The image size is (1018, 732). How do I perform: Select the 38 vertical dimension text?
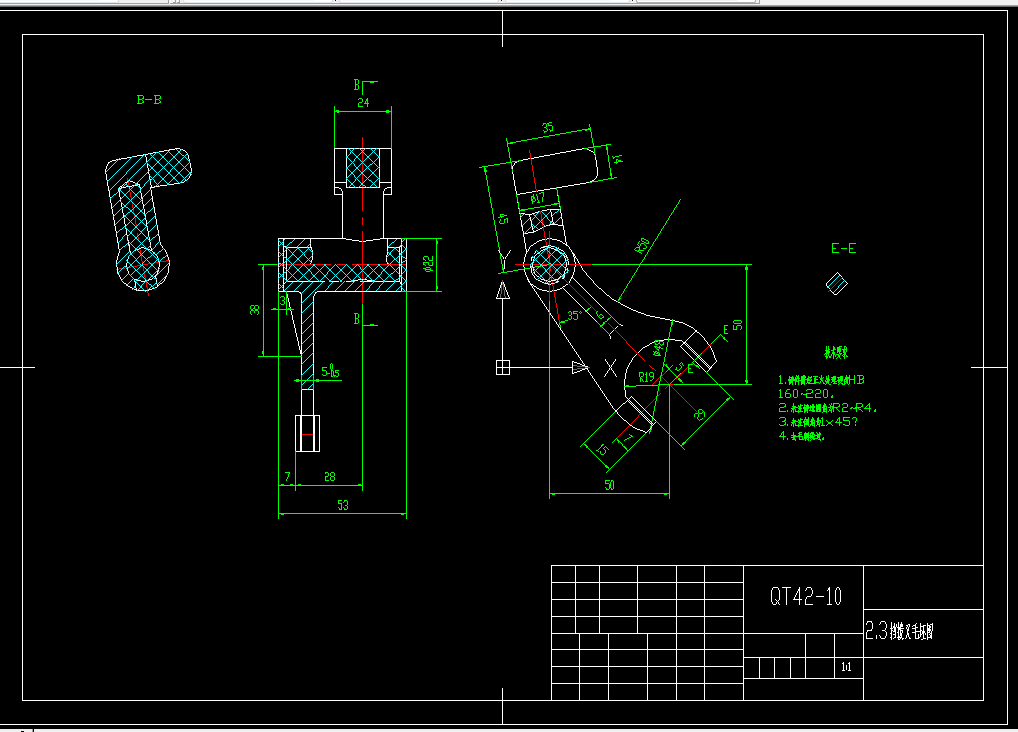[254, 310]
